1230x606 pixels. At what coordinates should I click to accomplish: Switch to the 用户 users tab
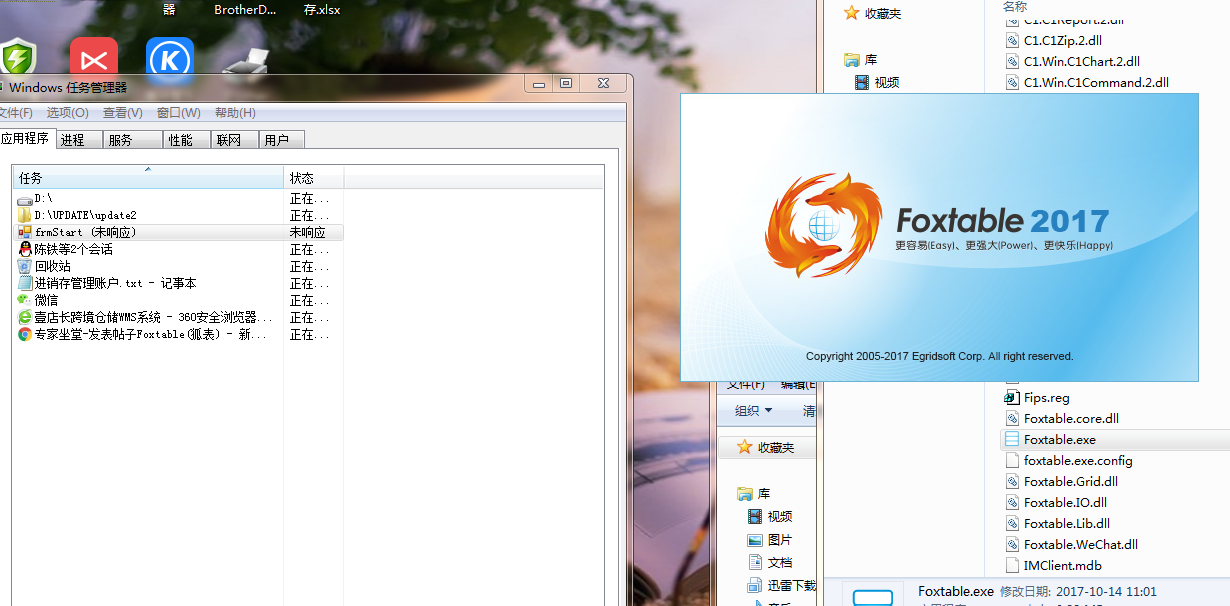[x=282, y=140]
